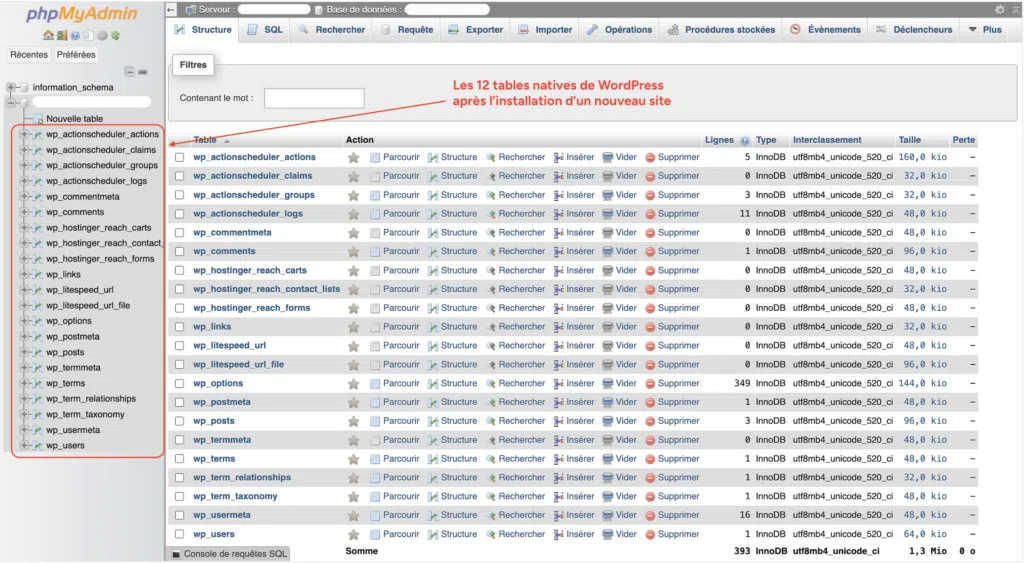The image size is (1024, 563).
Task: Select the wp_options checkbox
Action: click(180, 383)
